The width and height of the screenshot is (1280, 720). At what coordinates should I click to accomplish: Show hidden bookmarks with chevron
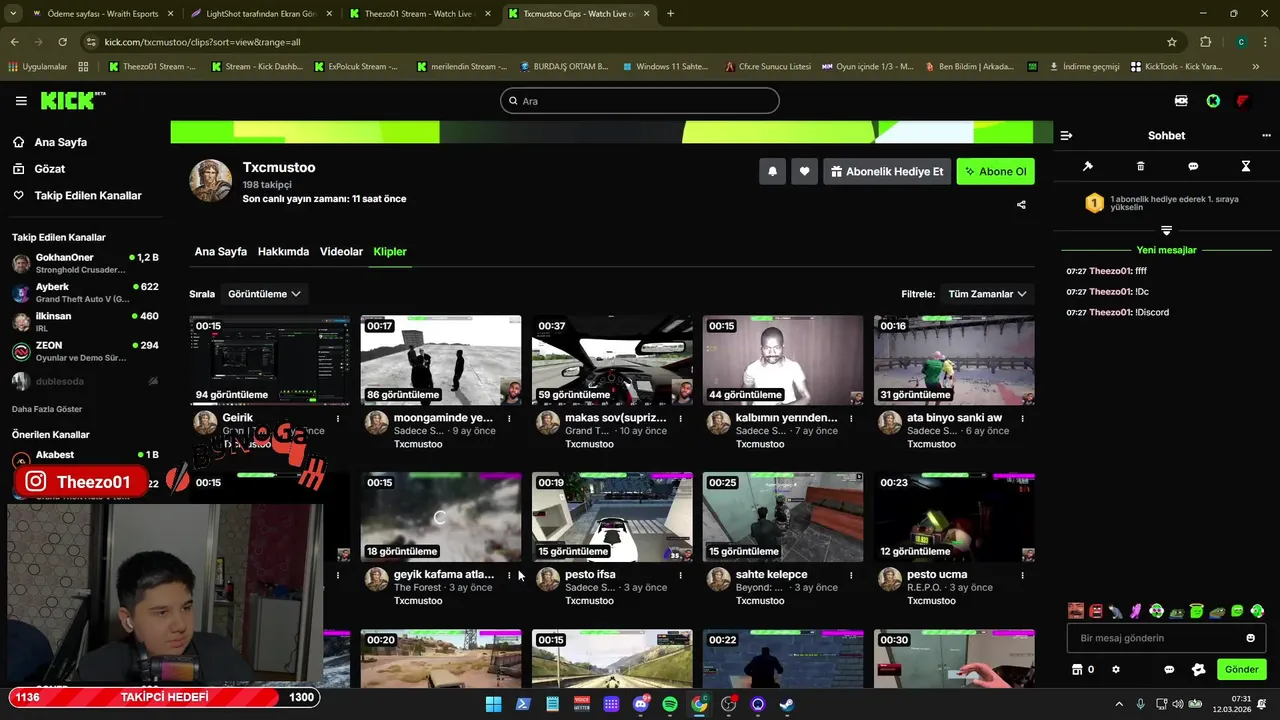[x=1256, y=67]
